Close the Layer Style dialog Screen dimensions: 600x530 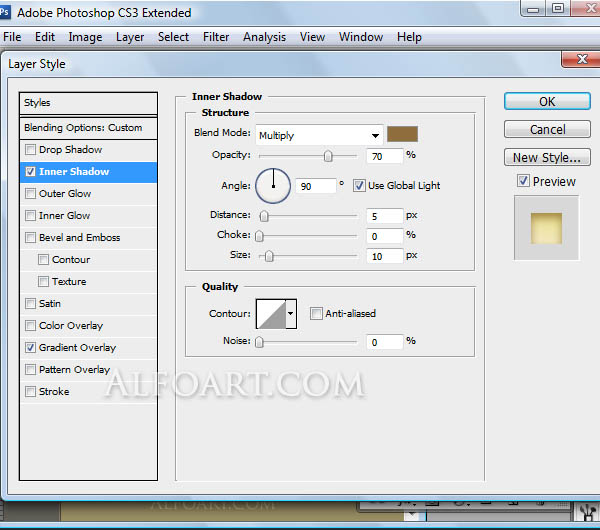(x=582, y=59)
